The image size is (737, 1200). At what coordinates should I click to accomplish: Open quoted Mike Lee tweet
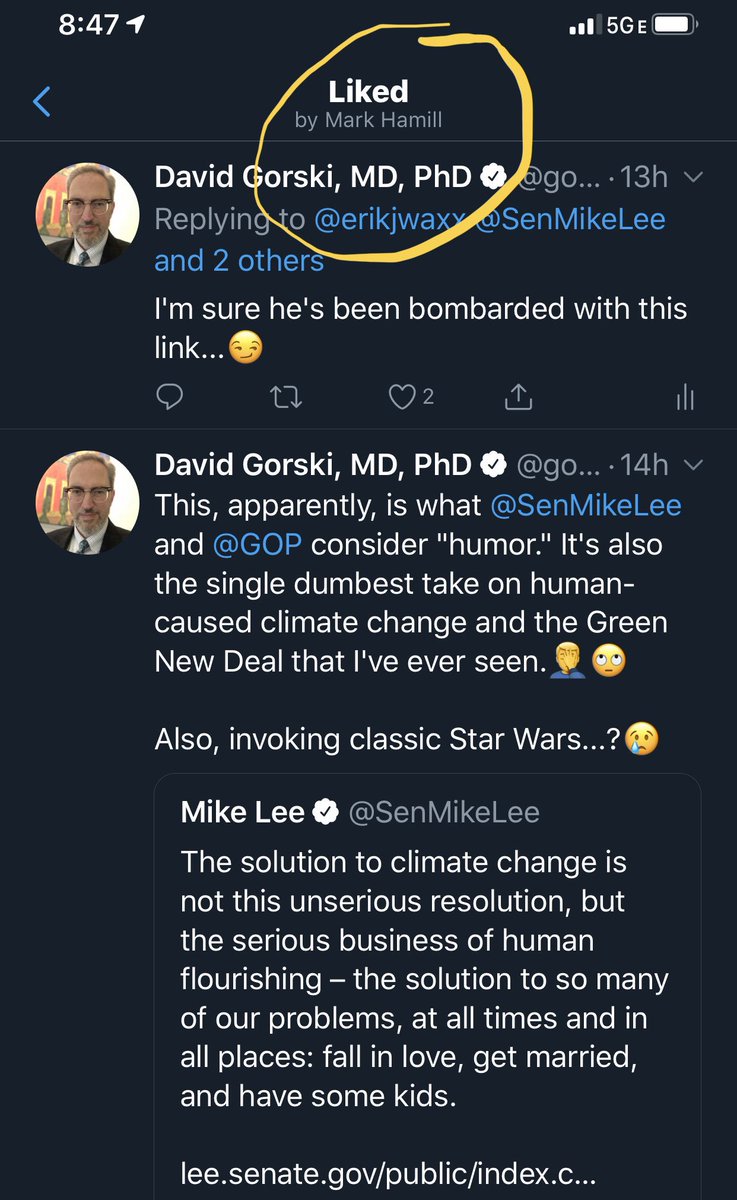[x=427, y=980]
